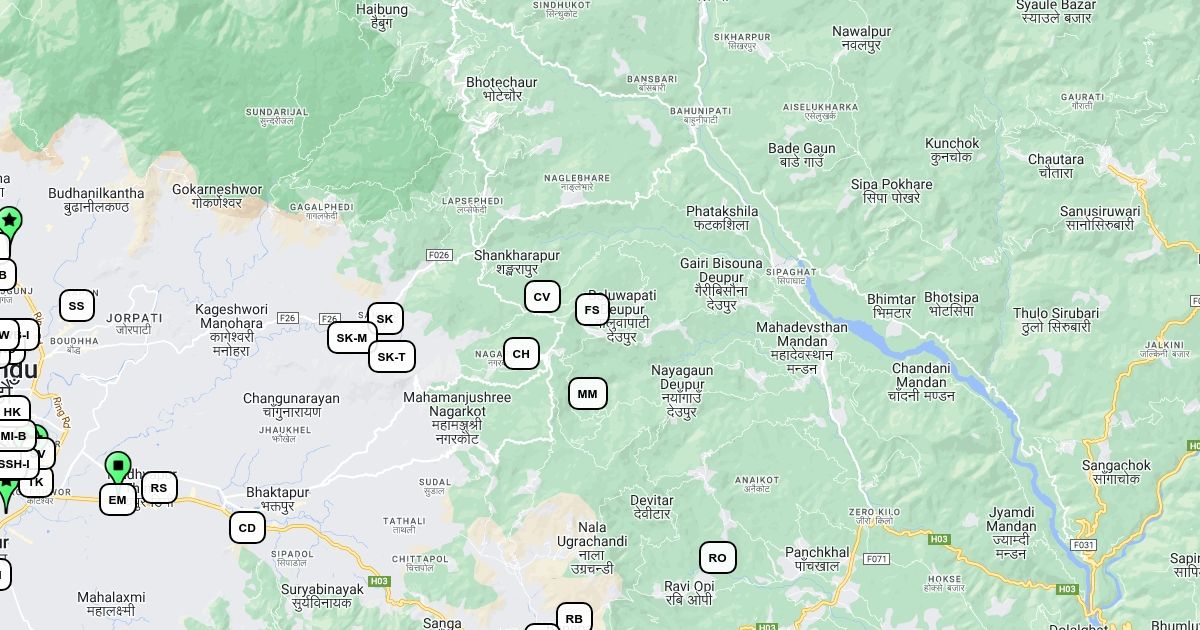
Task: Select the RS map marker
Action: pyautogui.click(x=159, y=488)
